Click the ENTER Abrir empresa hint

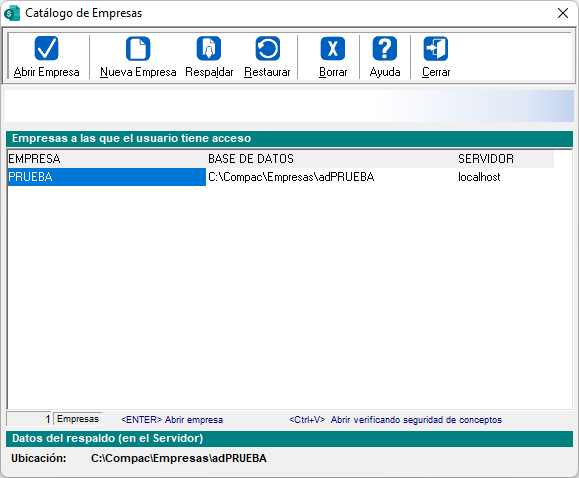point(172,420)
